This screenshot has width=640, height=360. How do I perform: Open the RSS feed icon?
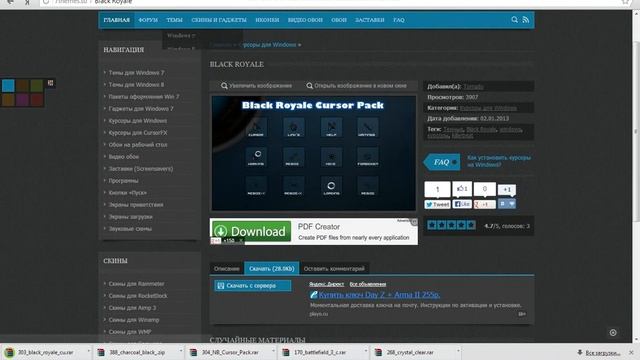coord(525,20)
